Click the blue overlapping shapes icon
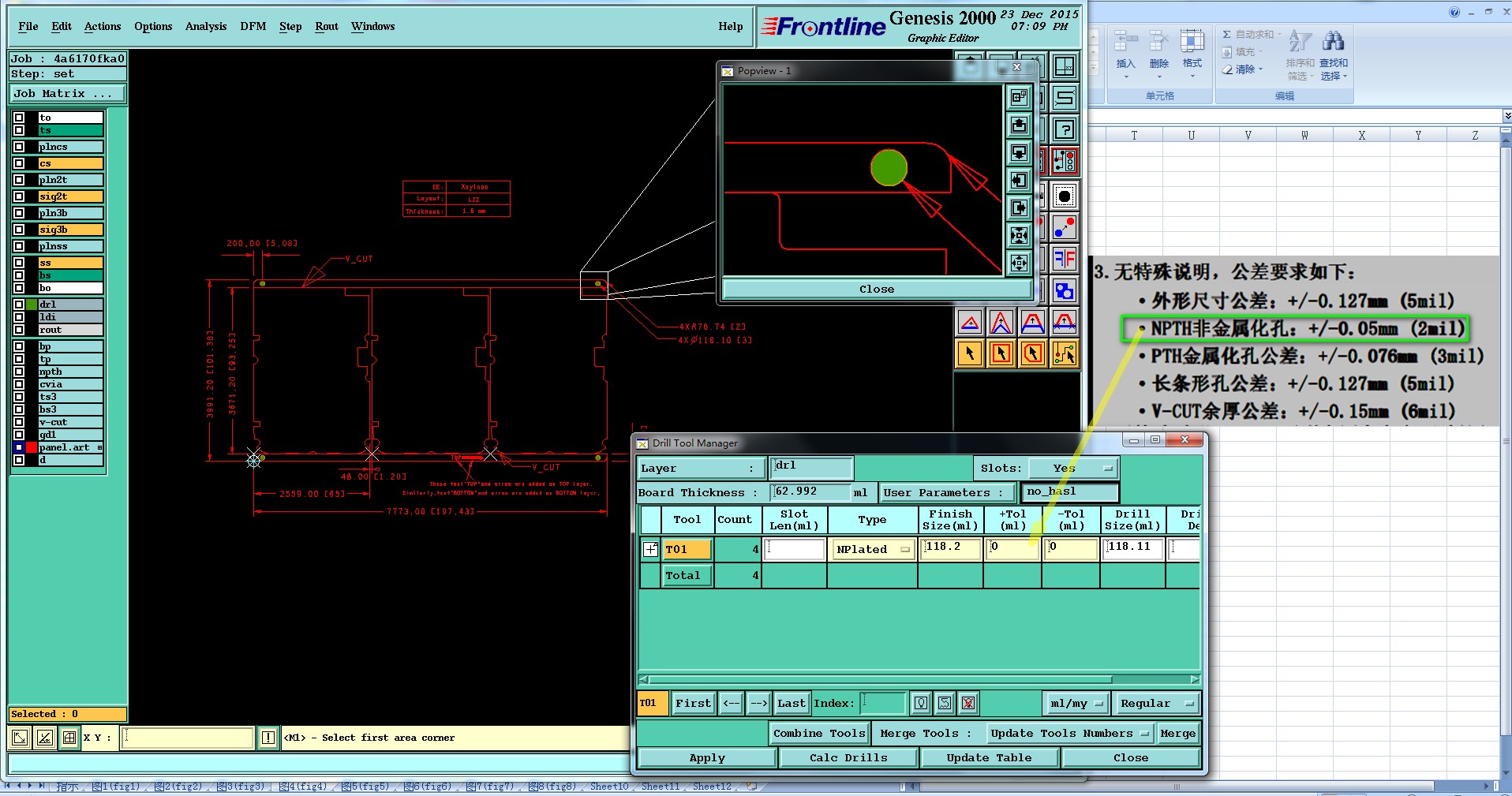The height and width of the screenshot is (796, 1512). (x=1065, y=290)
